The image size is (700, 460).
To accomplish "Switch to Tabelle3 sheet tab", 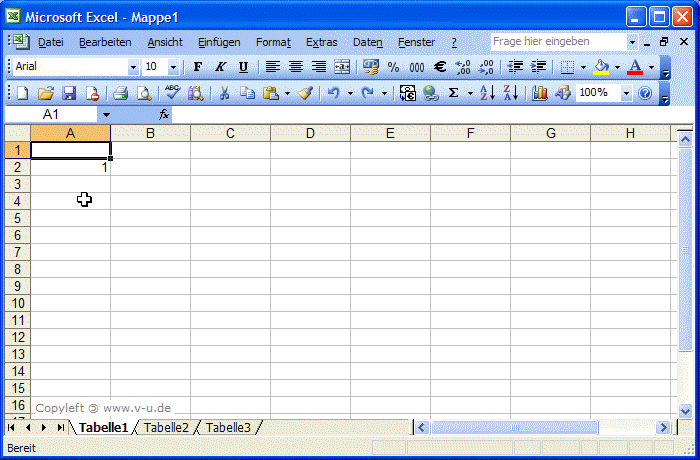I will click(x=228, y=427).
